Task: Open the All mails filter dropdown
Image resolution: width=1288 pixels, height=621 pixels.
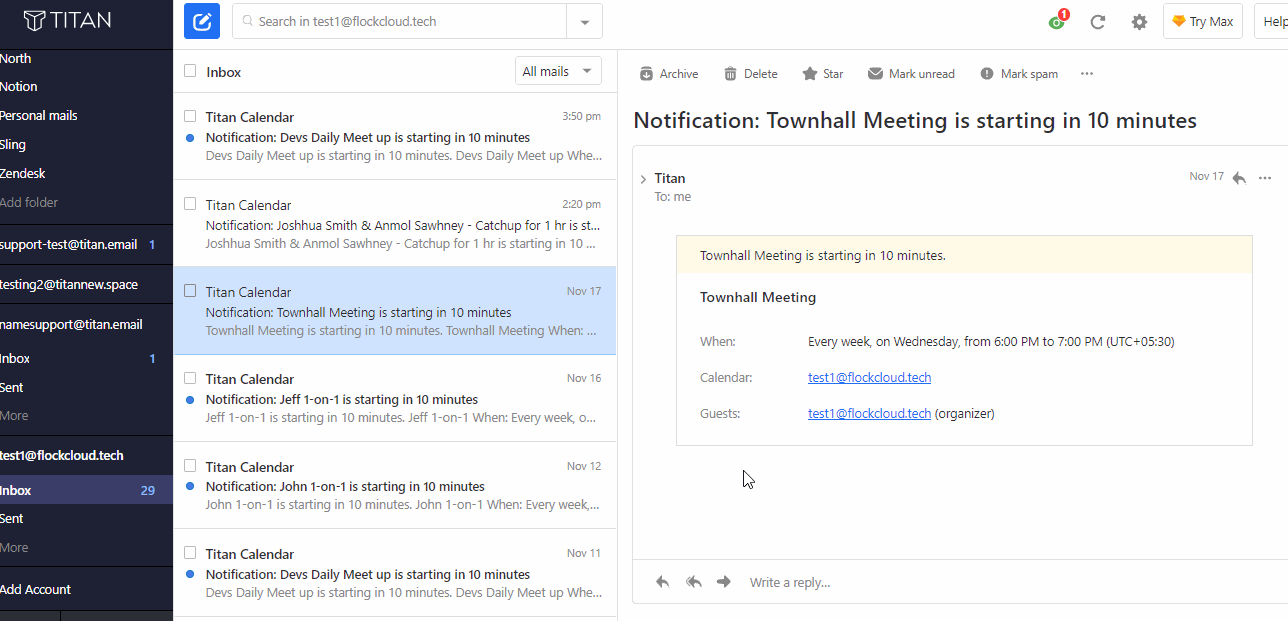Action: (559, 71)
